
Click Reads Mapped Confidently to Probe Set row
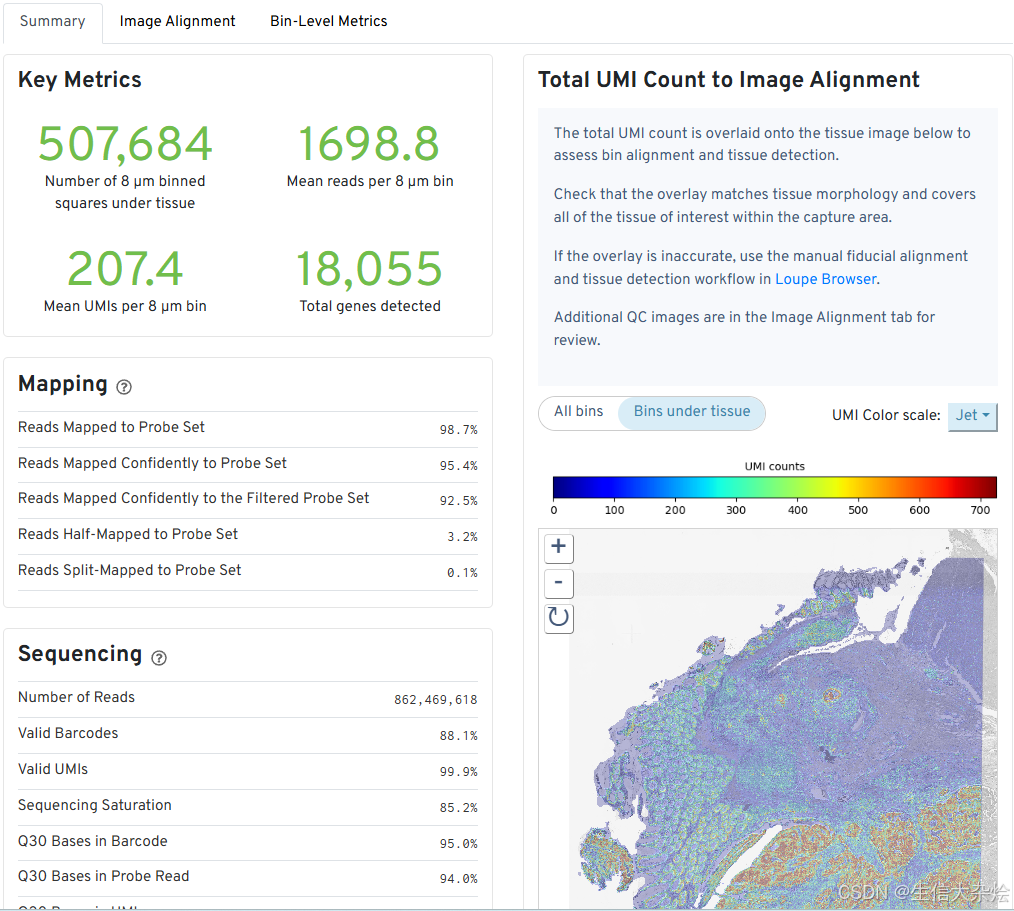248,465
